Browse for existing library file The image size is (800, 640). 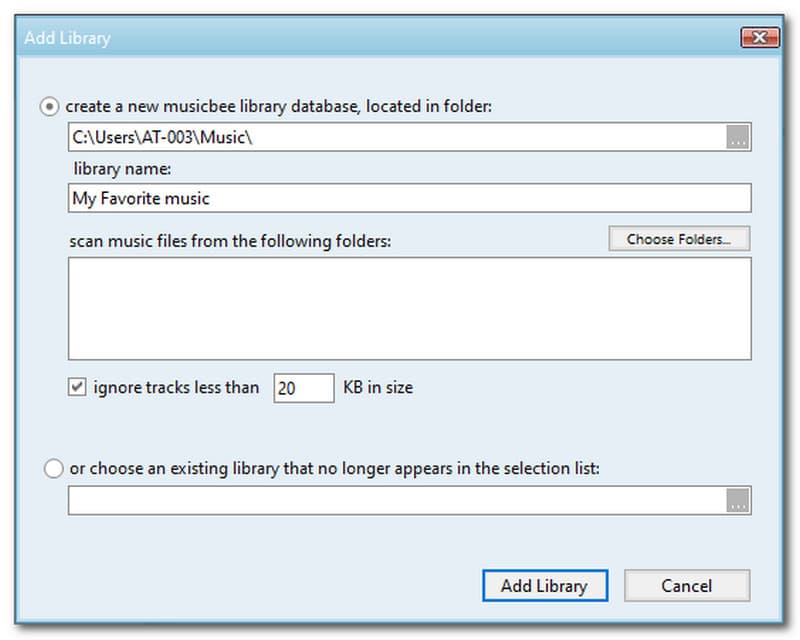point(737,500)
